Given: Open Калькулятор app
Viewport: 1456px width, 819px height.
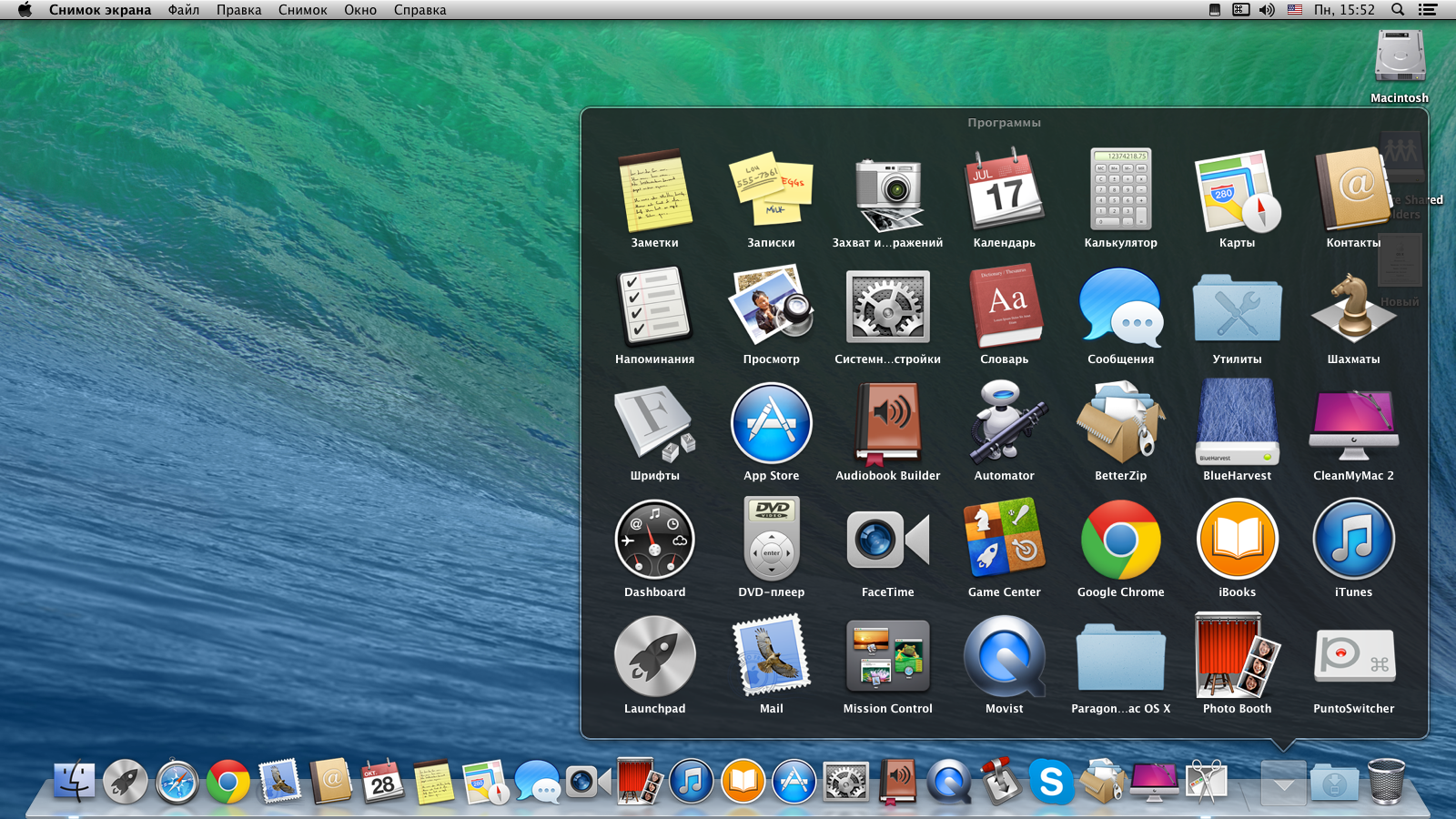Looking at the screenshot, I should pos(1121,189).
